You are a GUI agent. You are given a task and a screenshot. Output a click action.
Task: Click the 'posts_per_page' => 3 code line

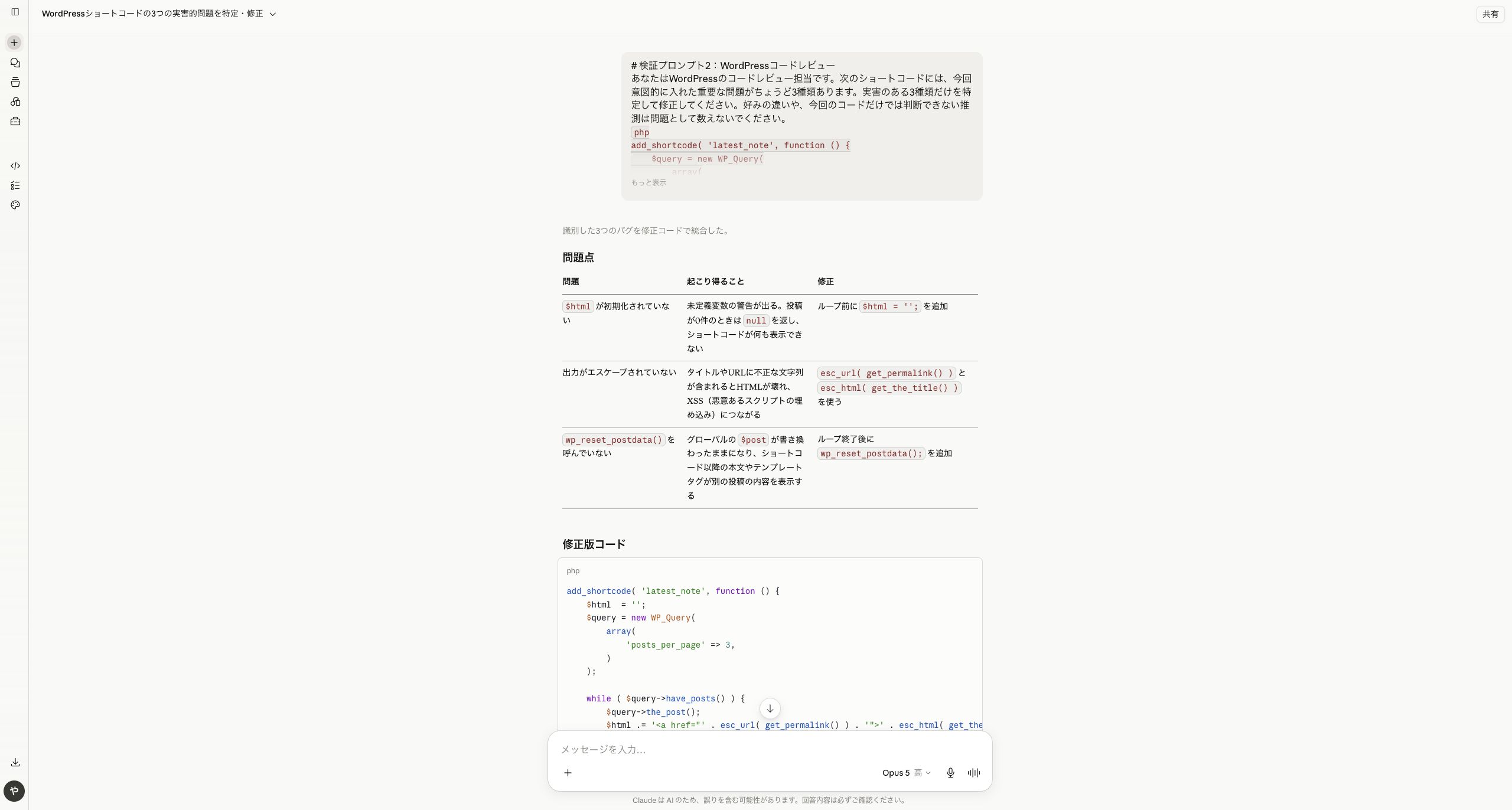click(x=680, y=645)
